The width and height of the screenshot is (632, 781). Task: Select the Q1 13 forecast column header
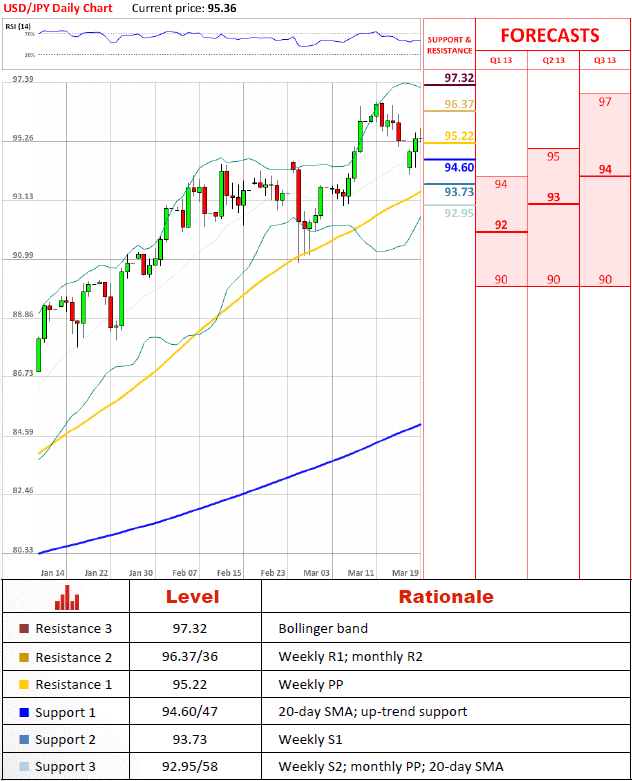501,60
